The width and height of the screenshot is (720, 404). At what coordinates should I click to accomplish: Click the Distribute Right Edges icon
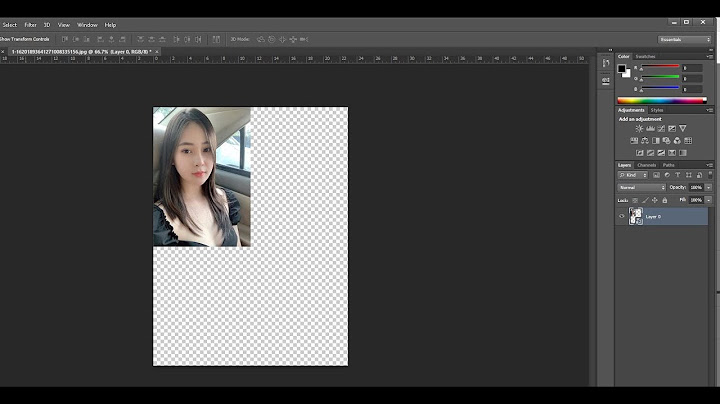(198, 39)
